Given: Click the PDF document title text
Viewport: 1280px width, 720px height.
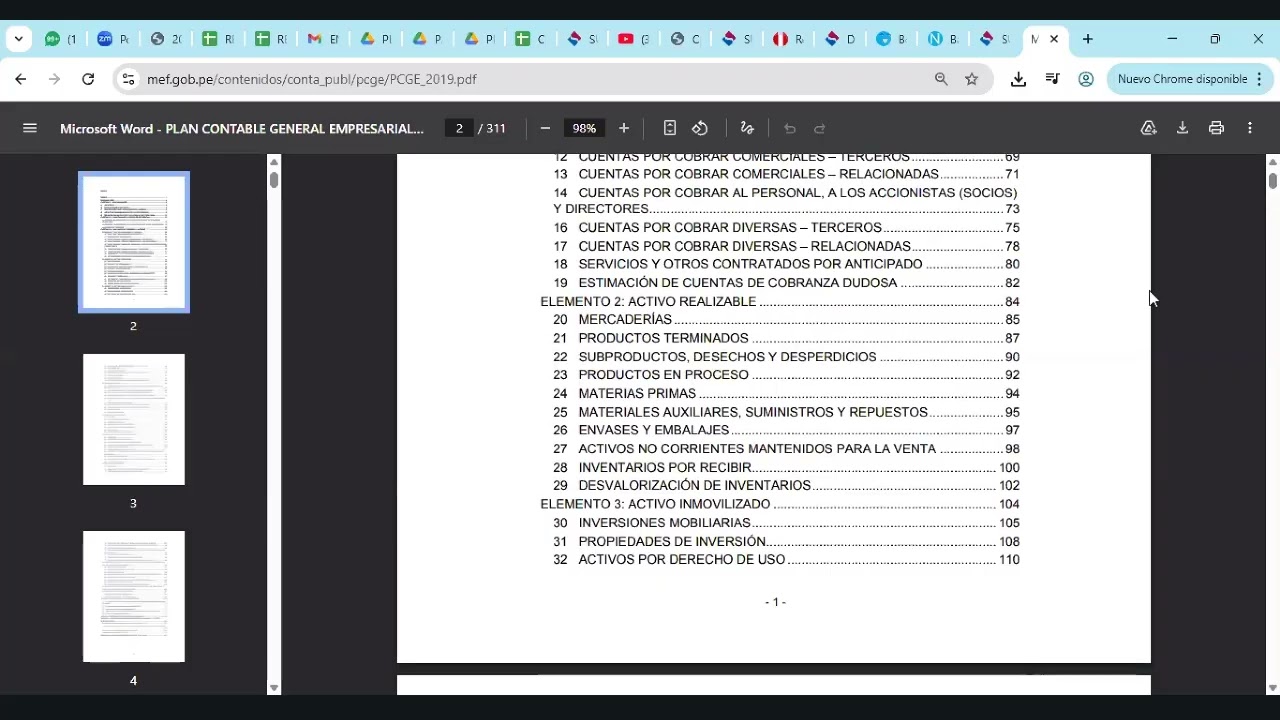Looking at the screenshot, I should 242,128.
